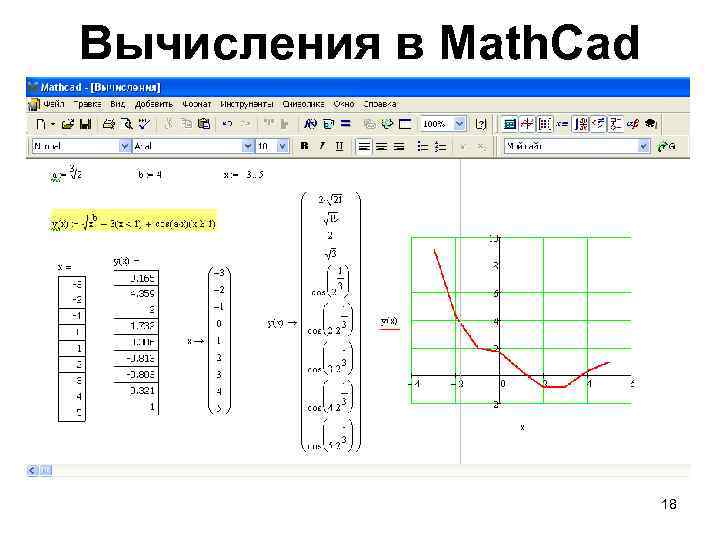Image resolution: width=720 pixels, height=540 pixels.
Task: Toggle Bold formatting
Action: click(304, 146)
